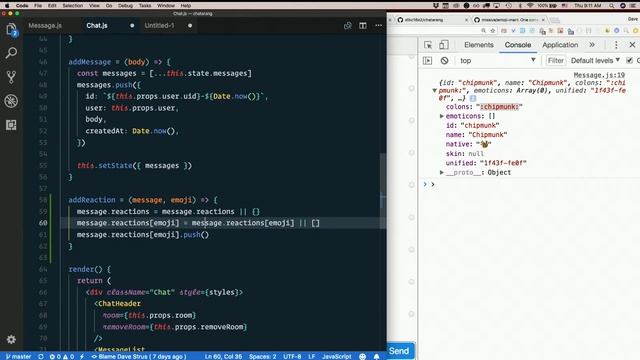Change UTF-8 encoding in status bar

(x=292, y=356)
